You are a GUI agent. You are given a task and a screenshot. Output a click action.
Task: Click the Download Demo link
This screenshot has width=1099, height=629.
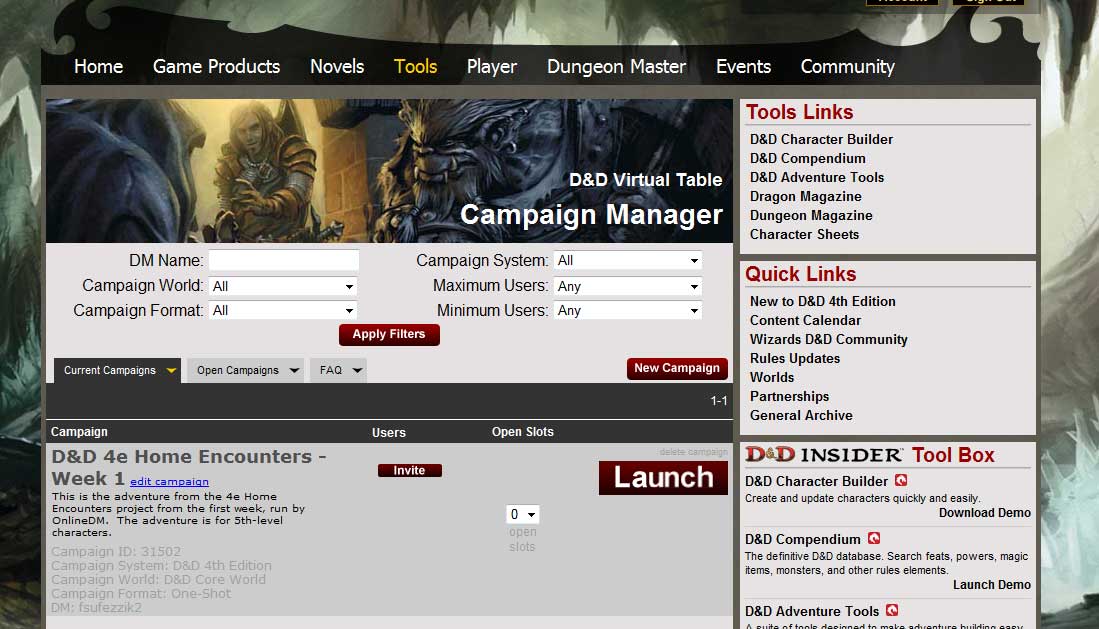point(985,513)
